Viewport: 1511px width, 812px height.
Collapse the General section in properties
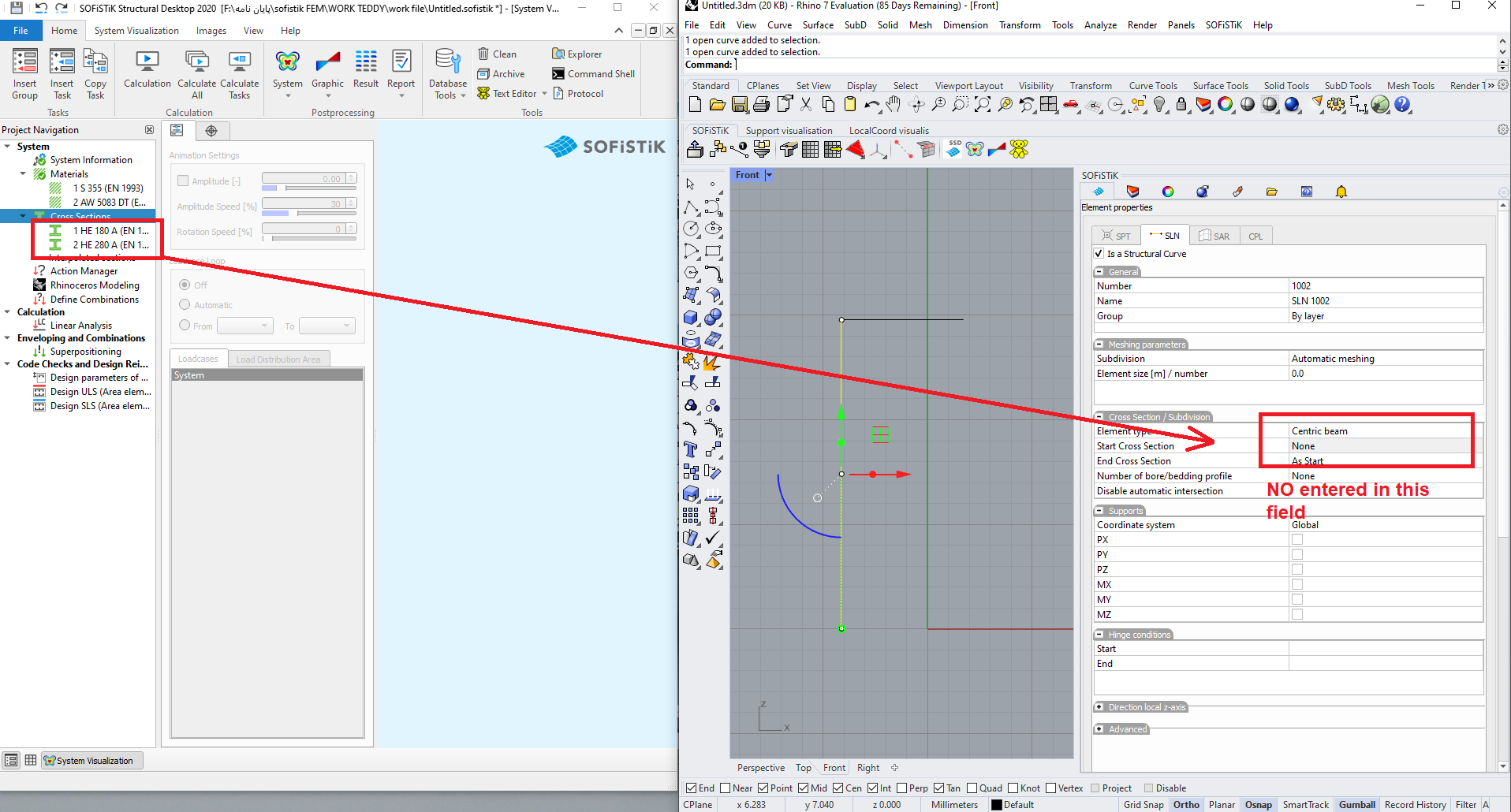click(1099, 272)
